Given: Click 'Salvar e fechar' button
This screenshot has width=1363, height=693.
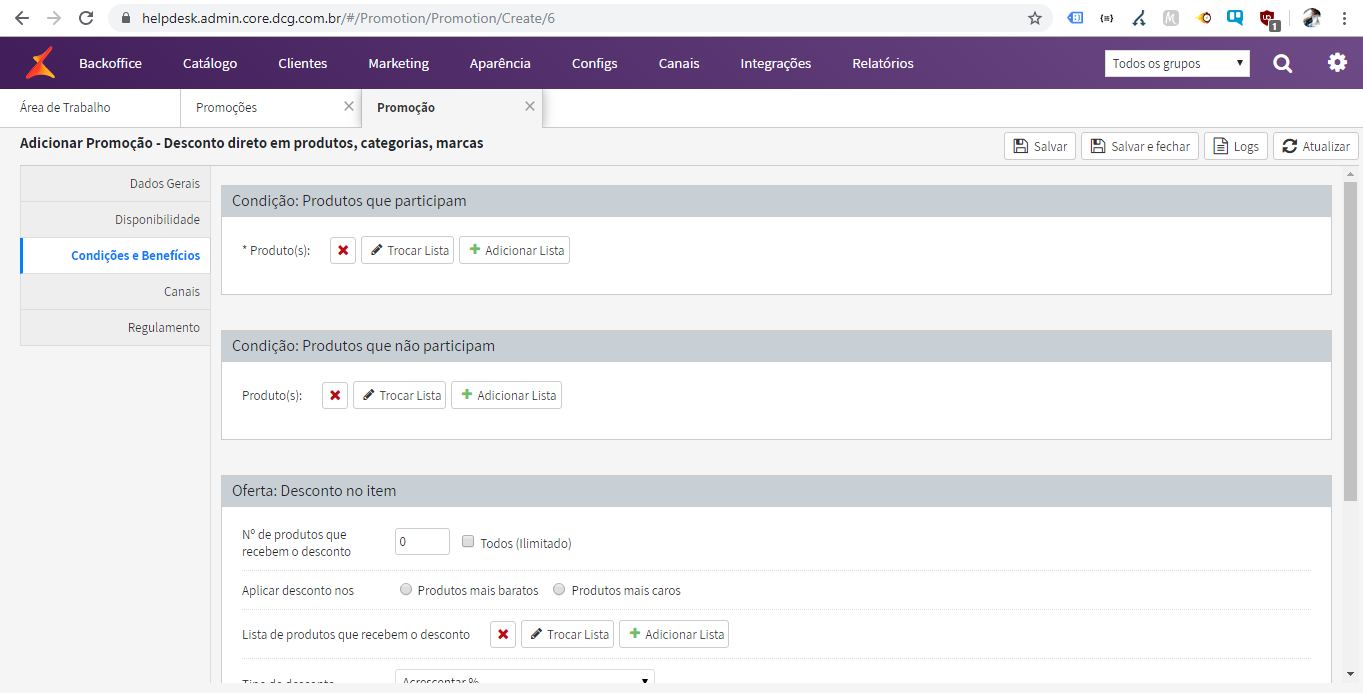Looking at the screenshot, I should [x=1140, y=146].
